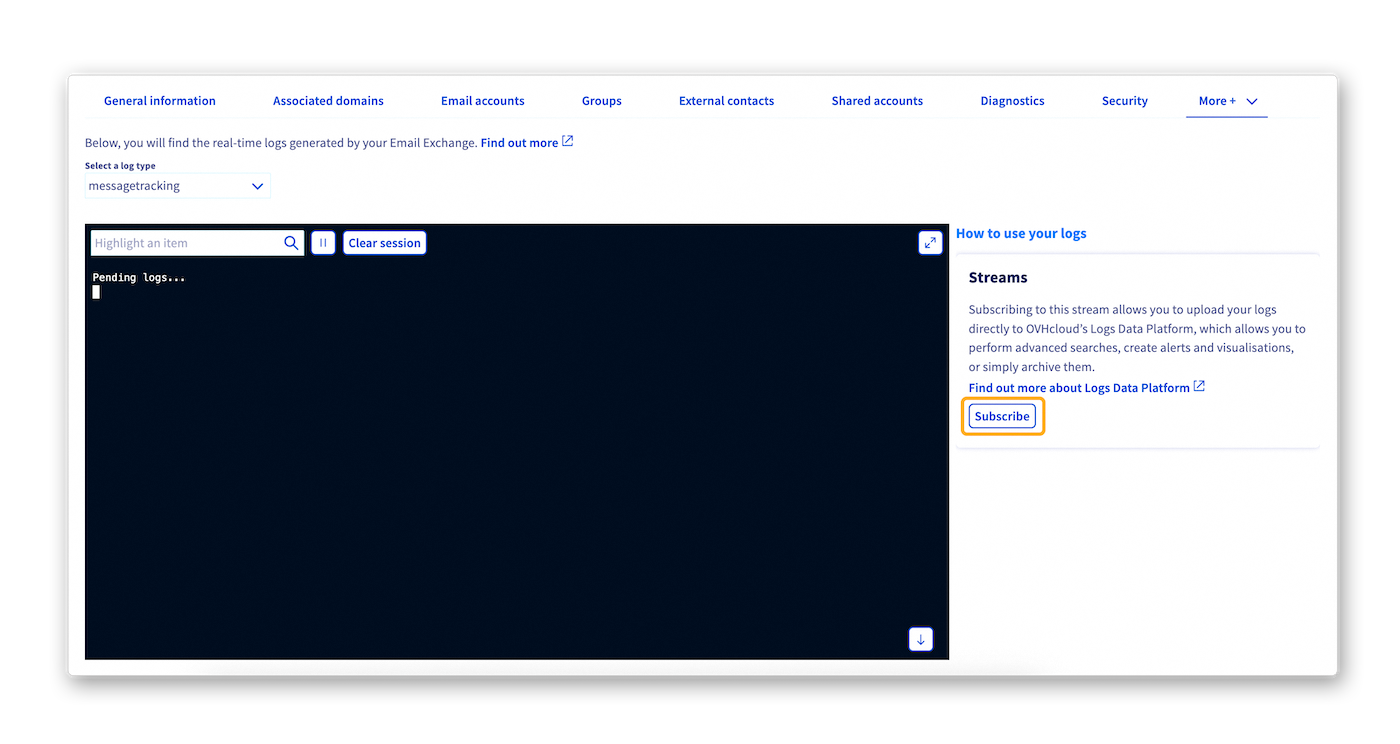Viewport: 1400px width, 744px height.
Task: Click the scroll-to-bottom arrow in the console
Action: 920,638
